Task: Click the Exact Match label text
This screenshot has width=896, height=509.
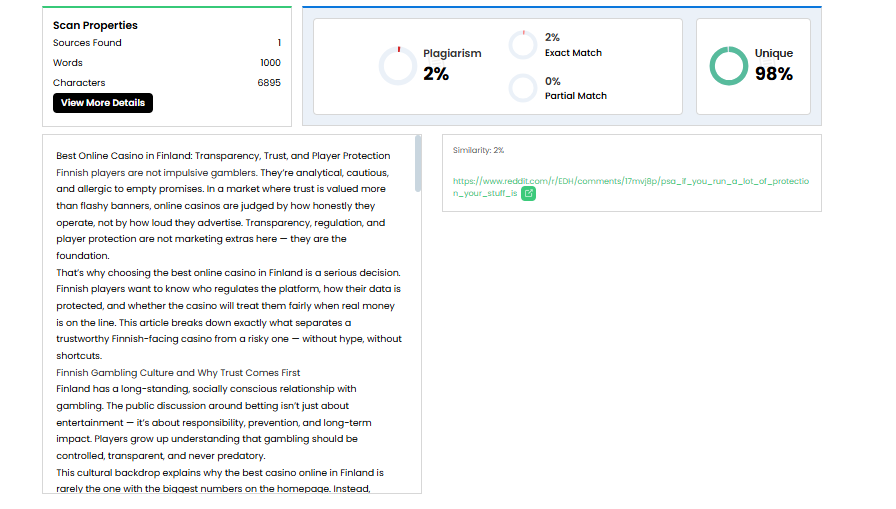Action: click(573, 53)
